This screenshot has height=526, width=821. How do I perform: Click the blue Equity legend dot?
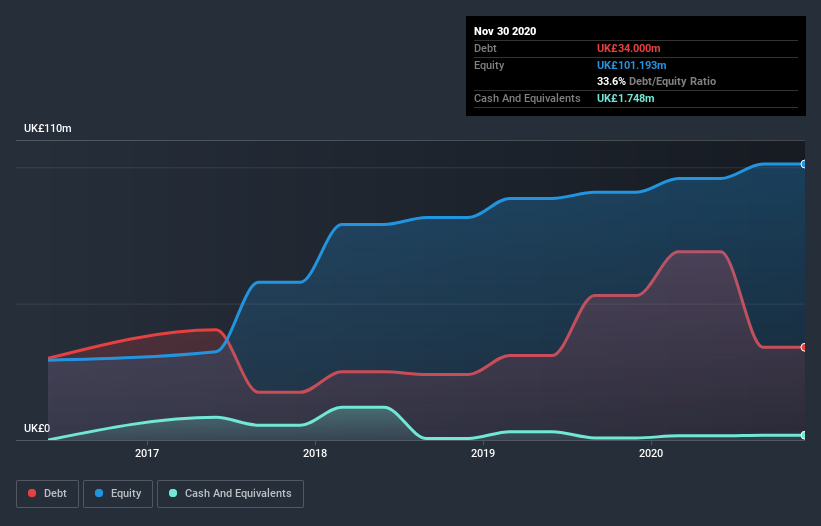99,493
